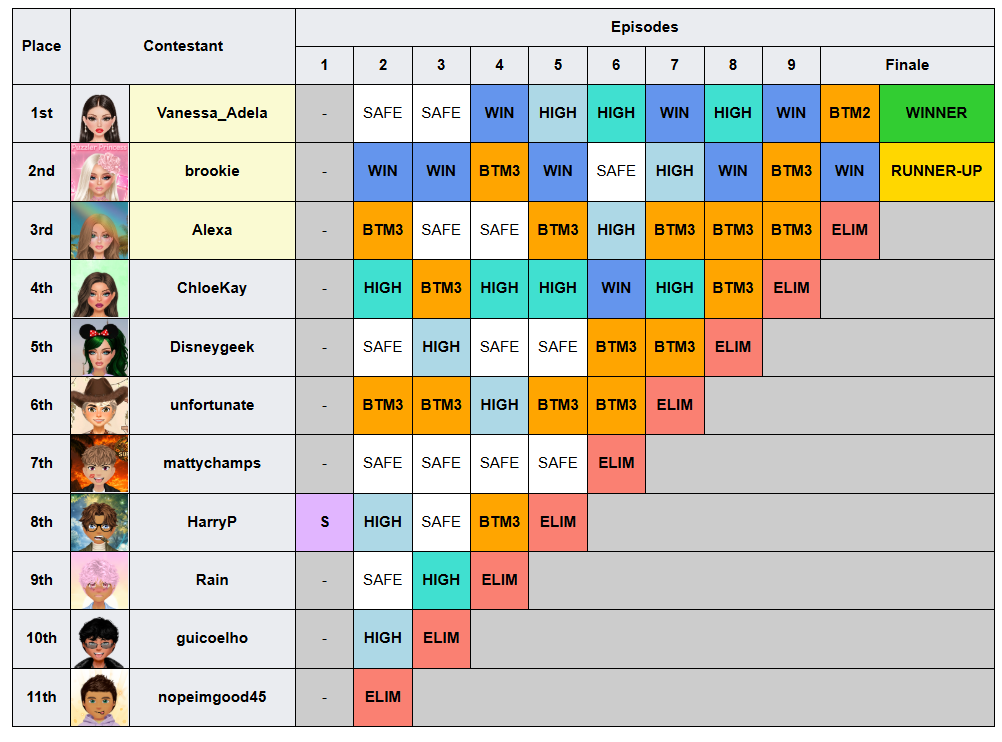Image resolution: width=1002 pixels, height=742 pixels.
Task: Select the yellow RUNNER-UP cell
Action: click(x=936, y=171)
